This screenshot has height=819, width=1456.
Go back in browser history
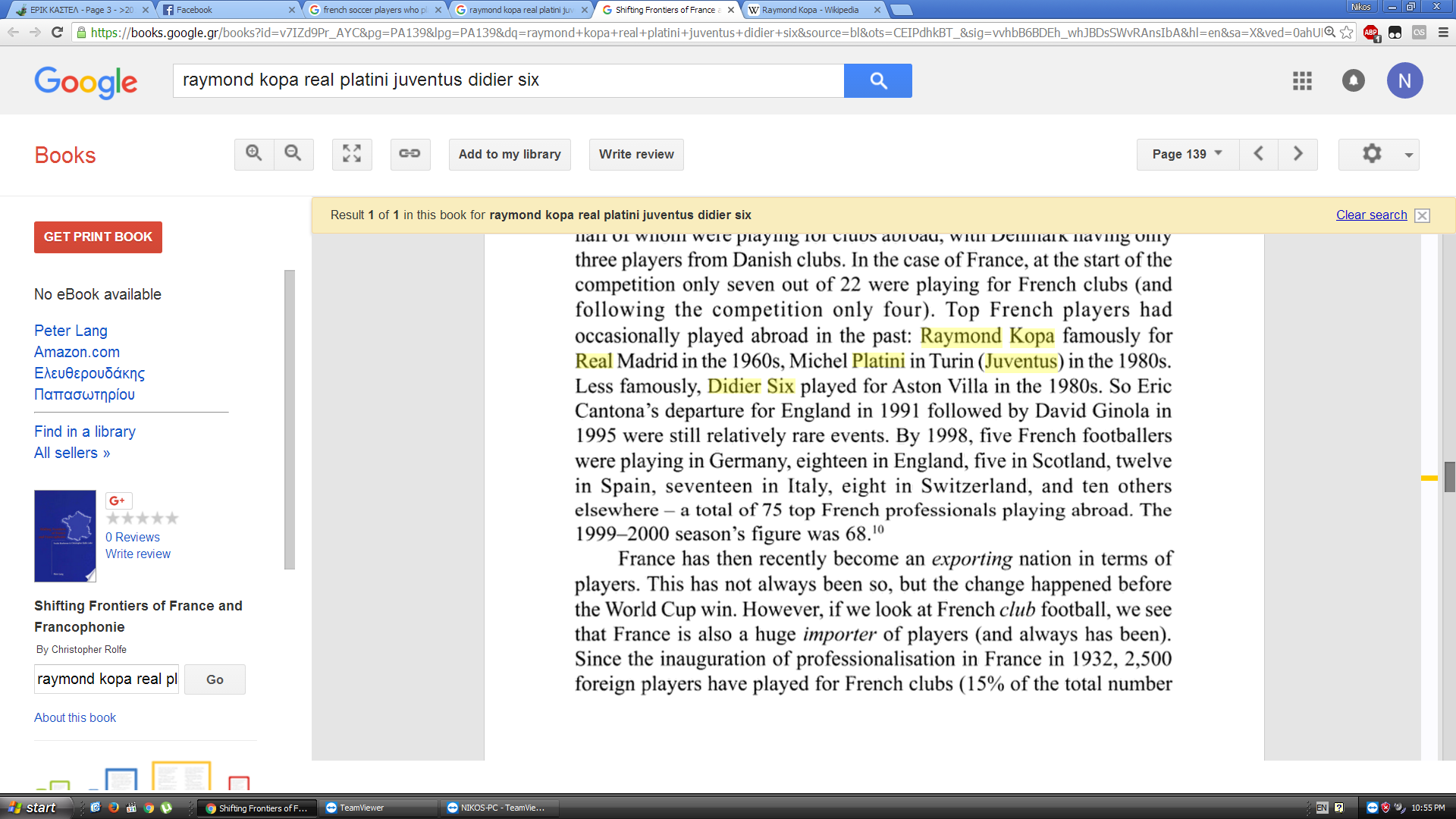13,32
